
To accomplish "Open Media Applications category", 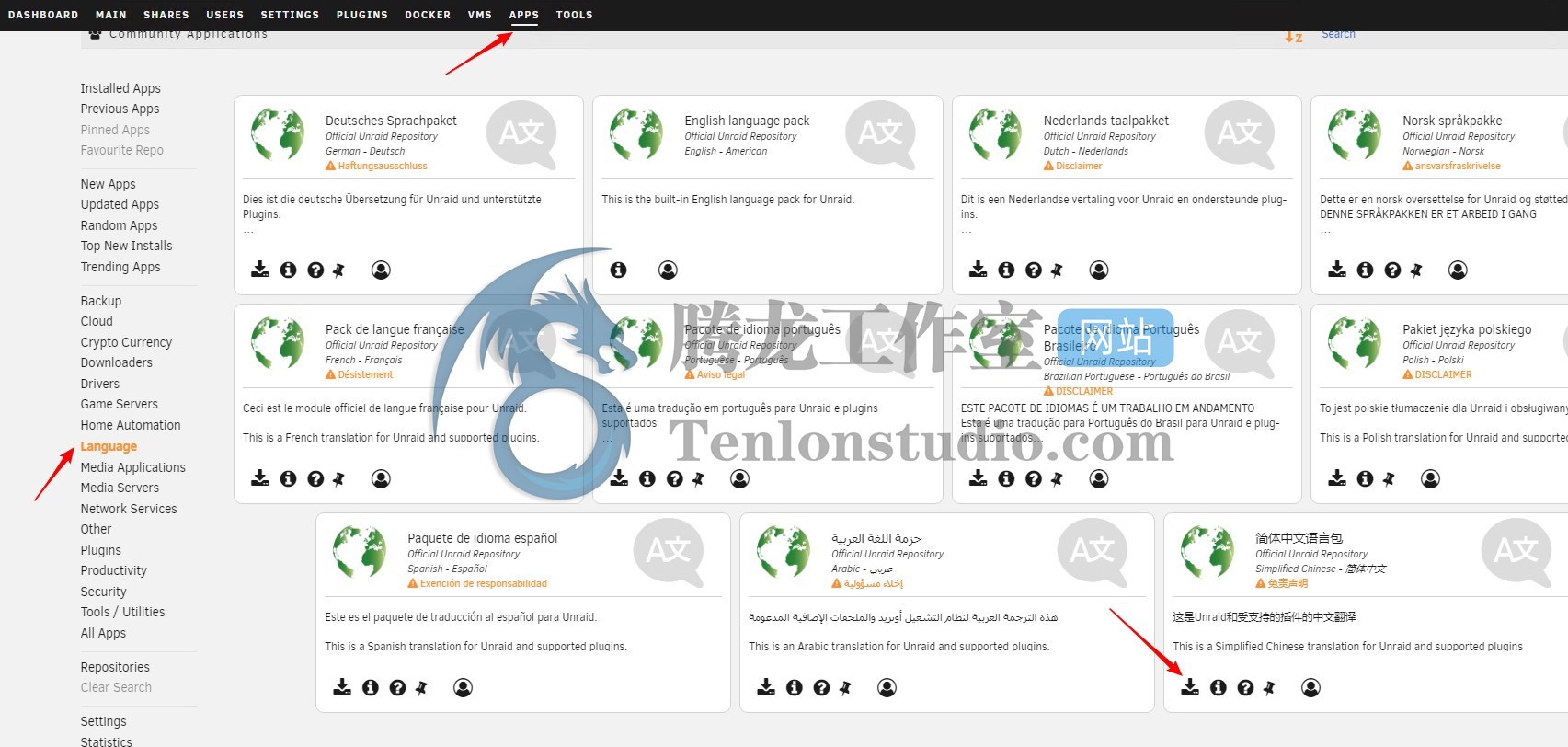I will coord(133,467).
